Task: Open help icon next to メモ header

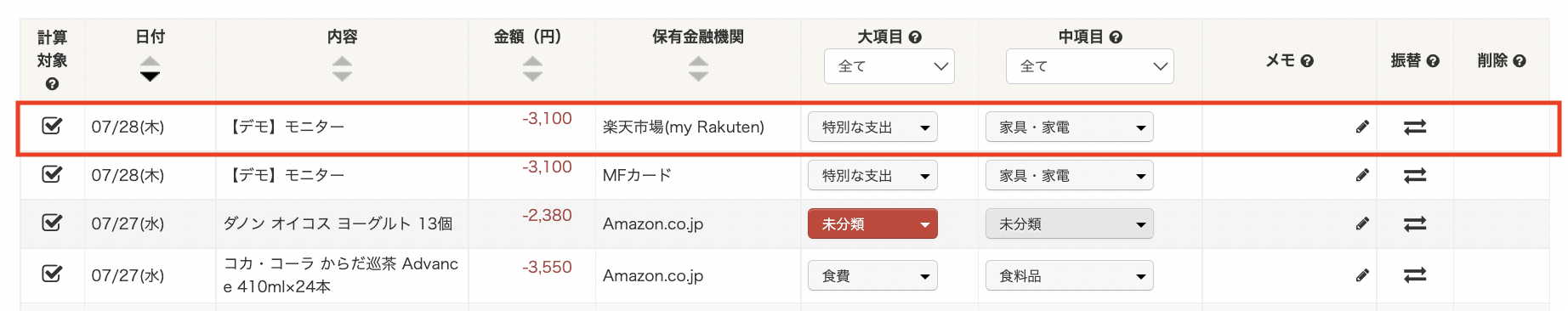Action: [1307, 61]
